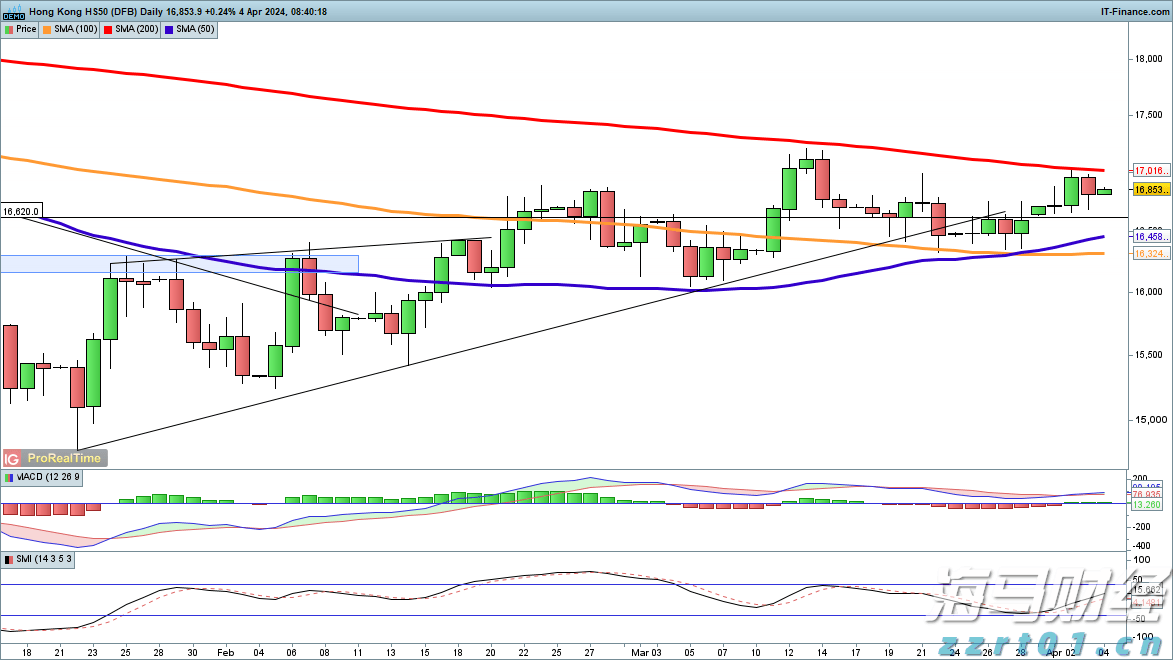
Task: Click the IG logo icon
Action: 12,458
